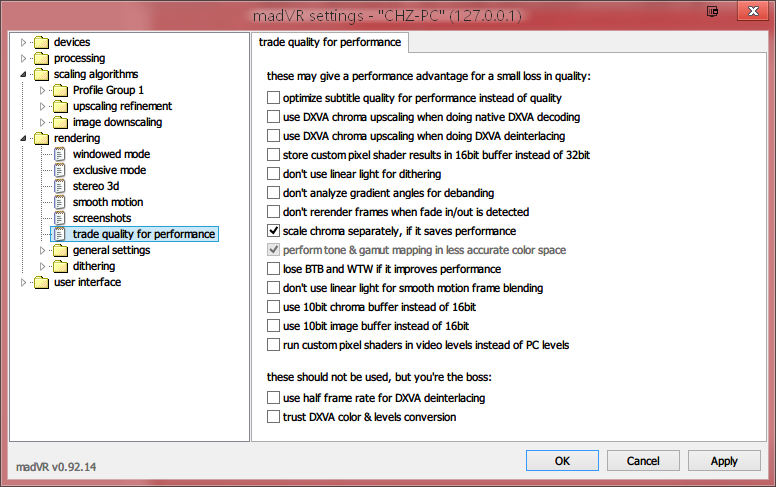Check trust DXVA color & levels conversion
776x487 pixels.
click(x=273, y=417)
